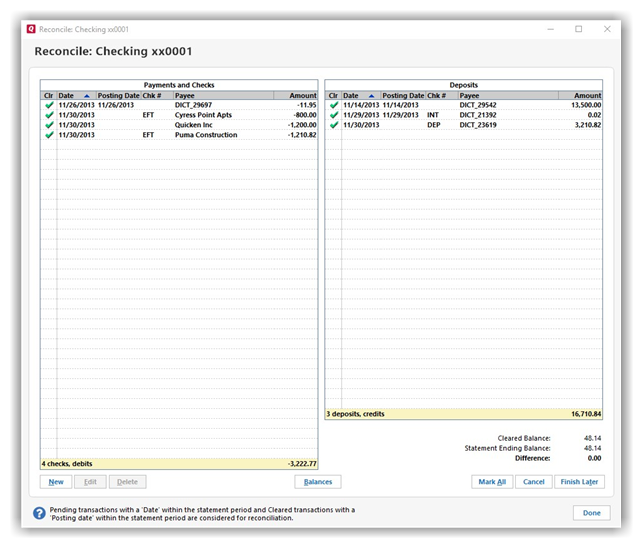
Task: Click the New button
Action: 56,482
